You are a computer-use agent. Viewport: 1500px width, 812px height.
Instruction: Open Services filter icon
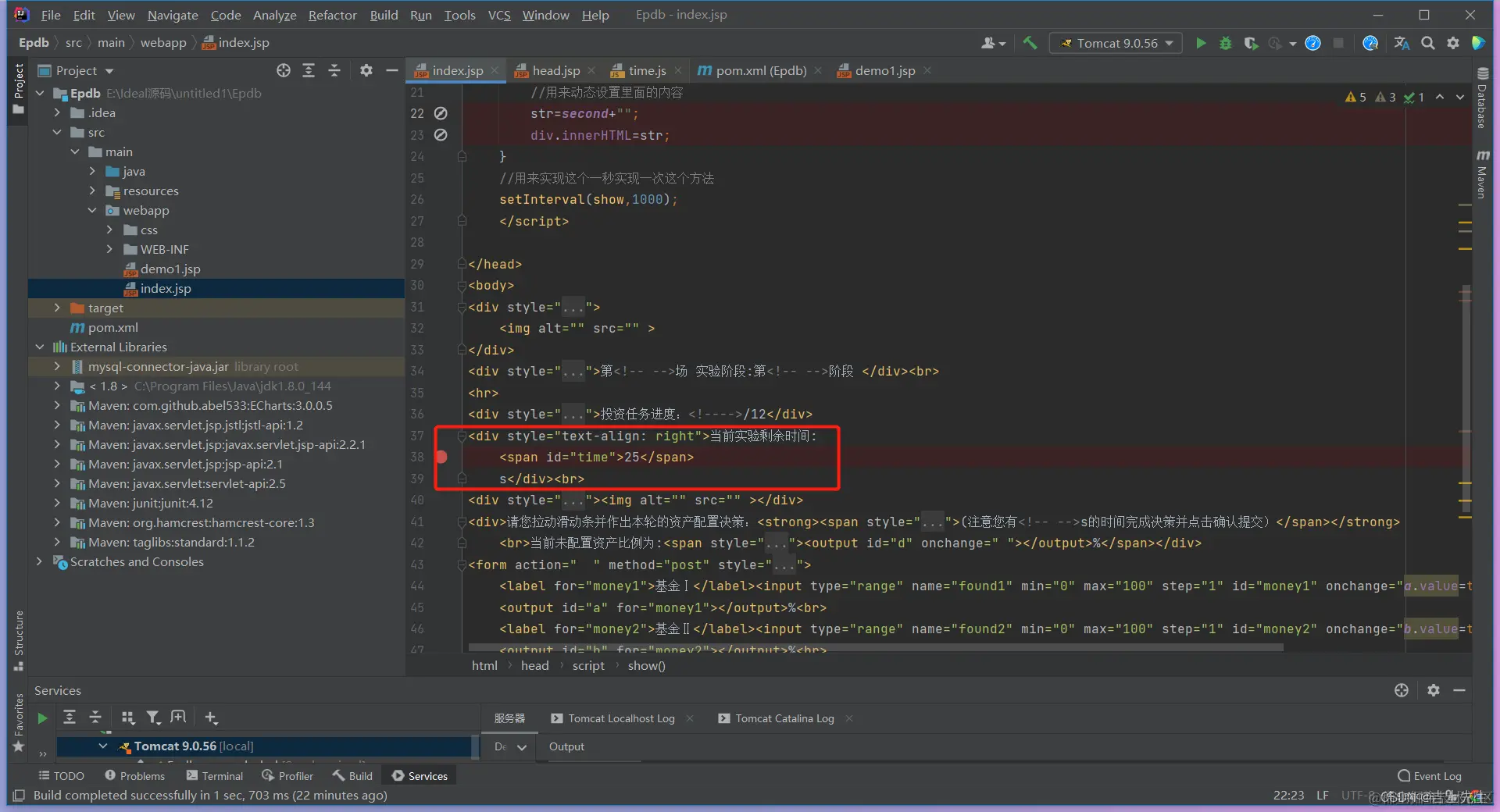click(153, 718)
